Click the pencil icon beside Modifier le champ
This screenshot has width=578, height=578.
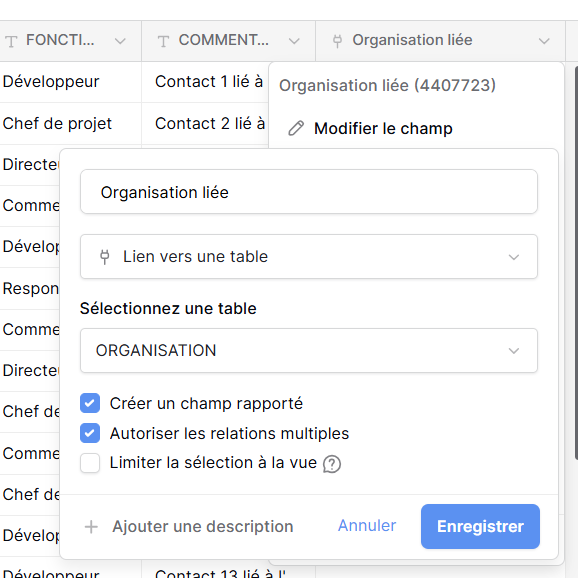point(296,129)
